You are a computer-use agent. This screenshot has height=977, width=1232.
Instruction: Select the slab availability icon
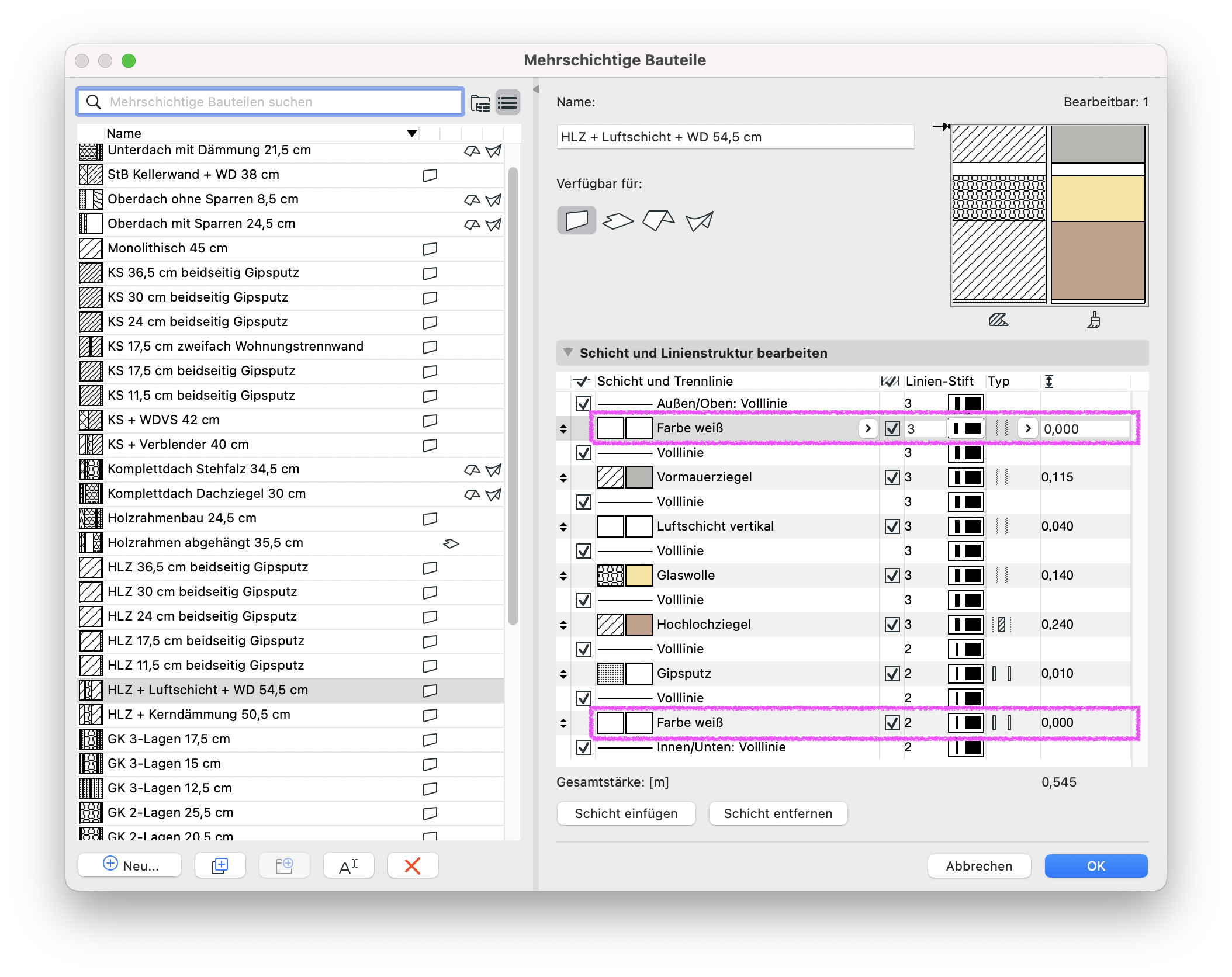click(618, 221)
